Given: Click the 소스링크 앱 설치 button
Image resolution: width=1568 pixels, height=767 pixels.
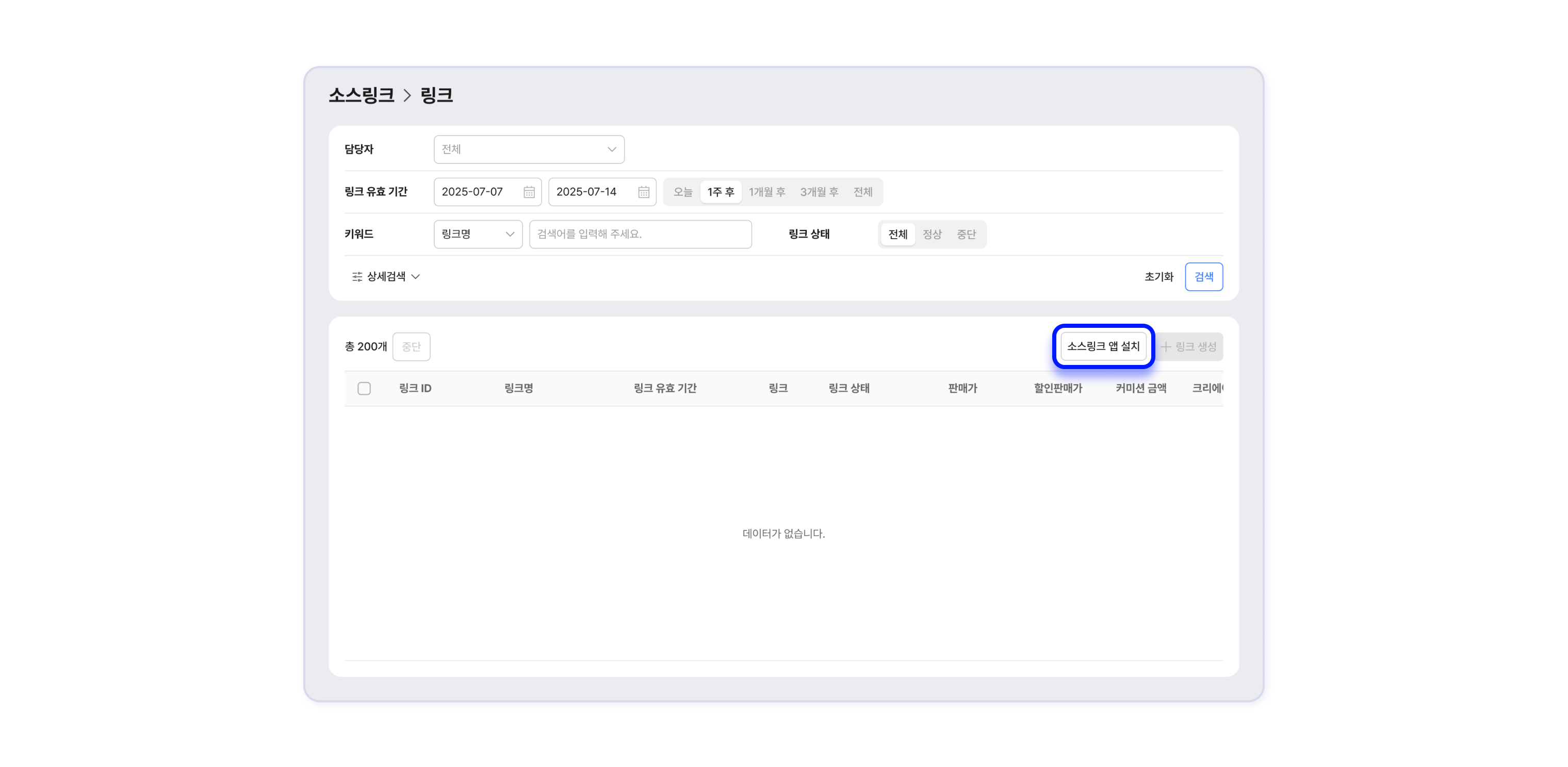Looking at the screenshot, I should point(1103,346).
